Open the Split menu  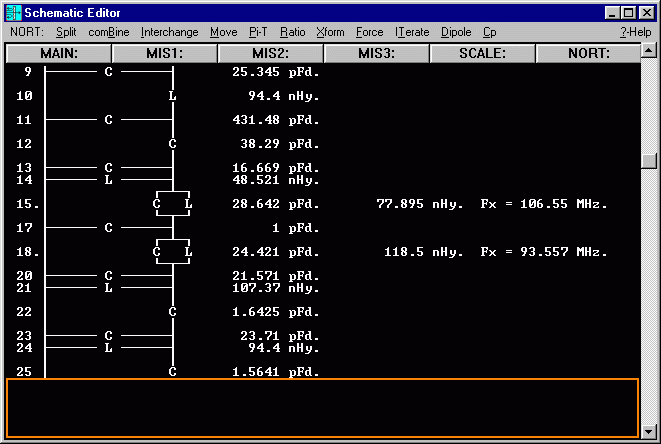point(66,32)
